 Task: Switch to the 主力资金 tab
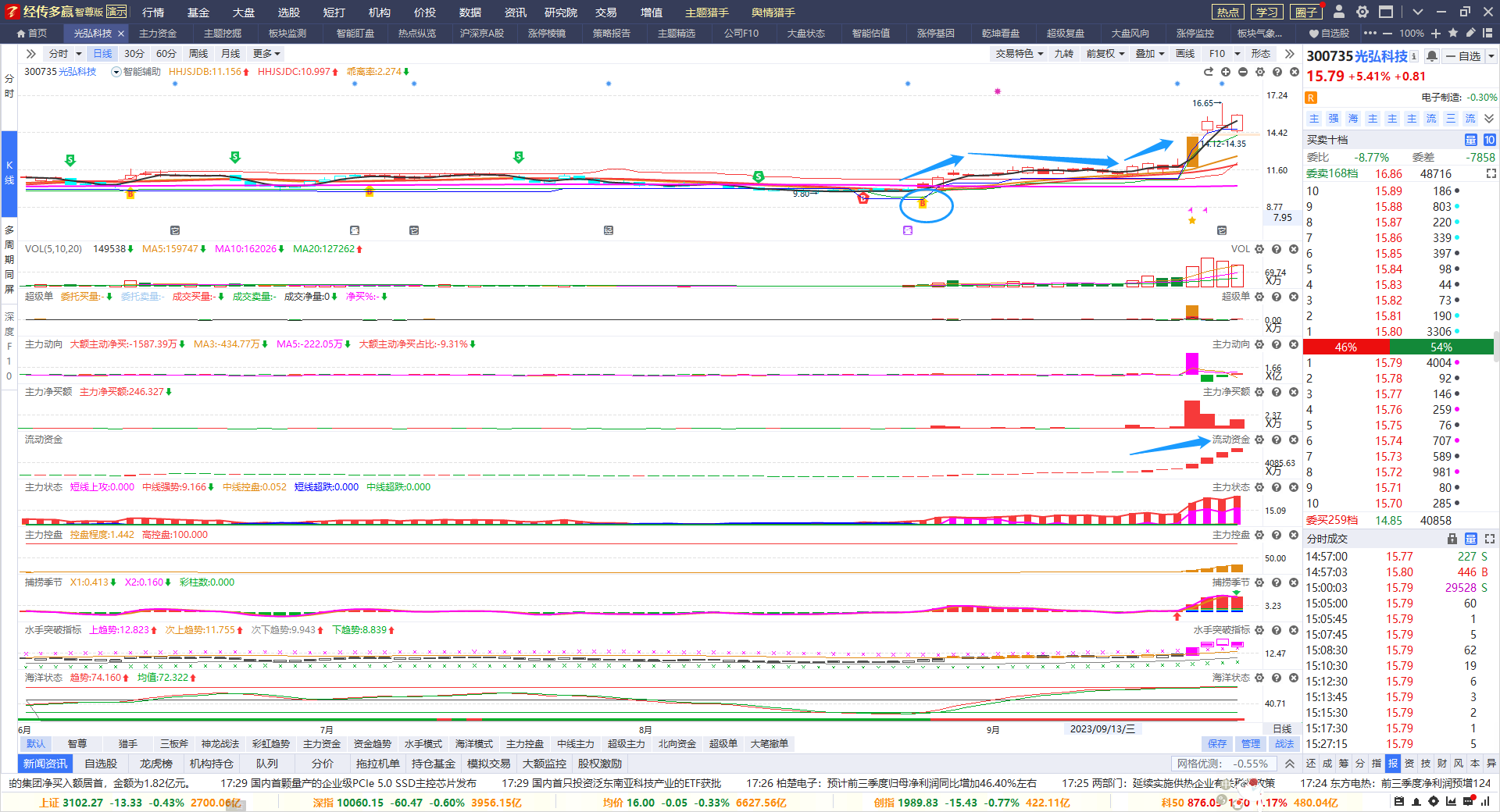click(158, 34)
